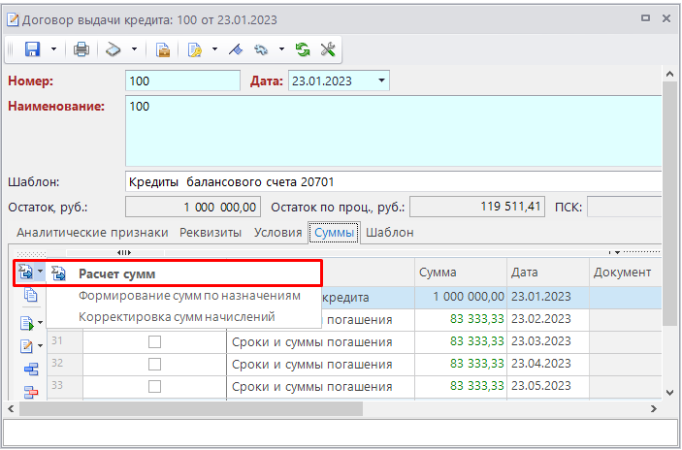Screen dimensions: 682x450
Task: Click the Save (floppy disk) toolbar icon
Action: click(x=32, y=49)
